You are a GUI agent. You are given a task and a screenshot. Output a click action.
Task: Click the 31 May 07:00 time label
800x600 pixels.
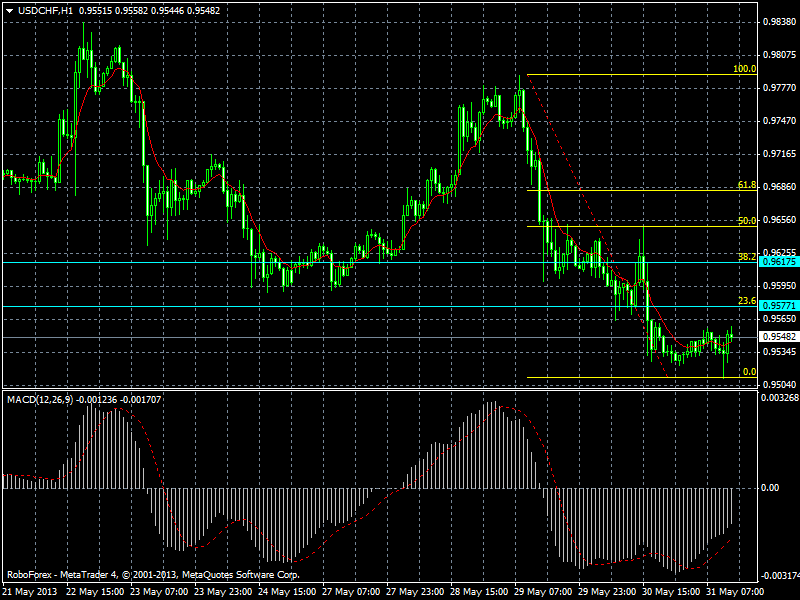(735, 592)
